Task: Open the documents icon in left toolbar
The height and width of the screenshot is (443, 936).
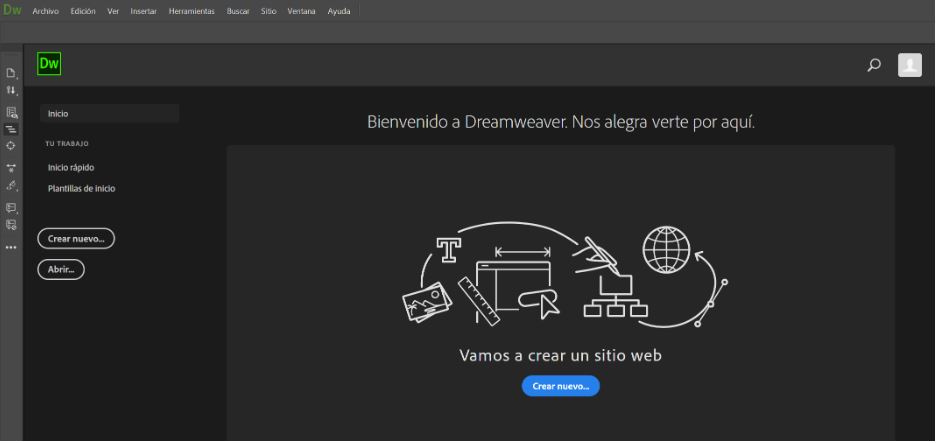Action: click(x=11, y=73)
